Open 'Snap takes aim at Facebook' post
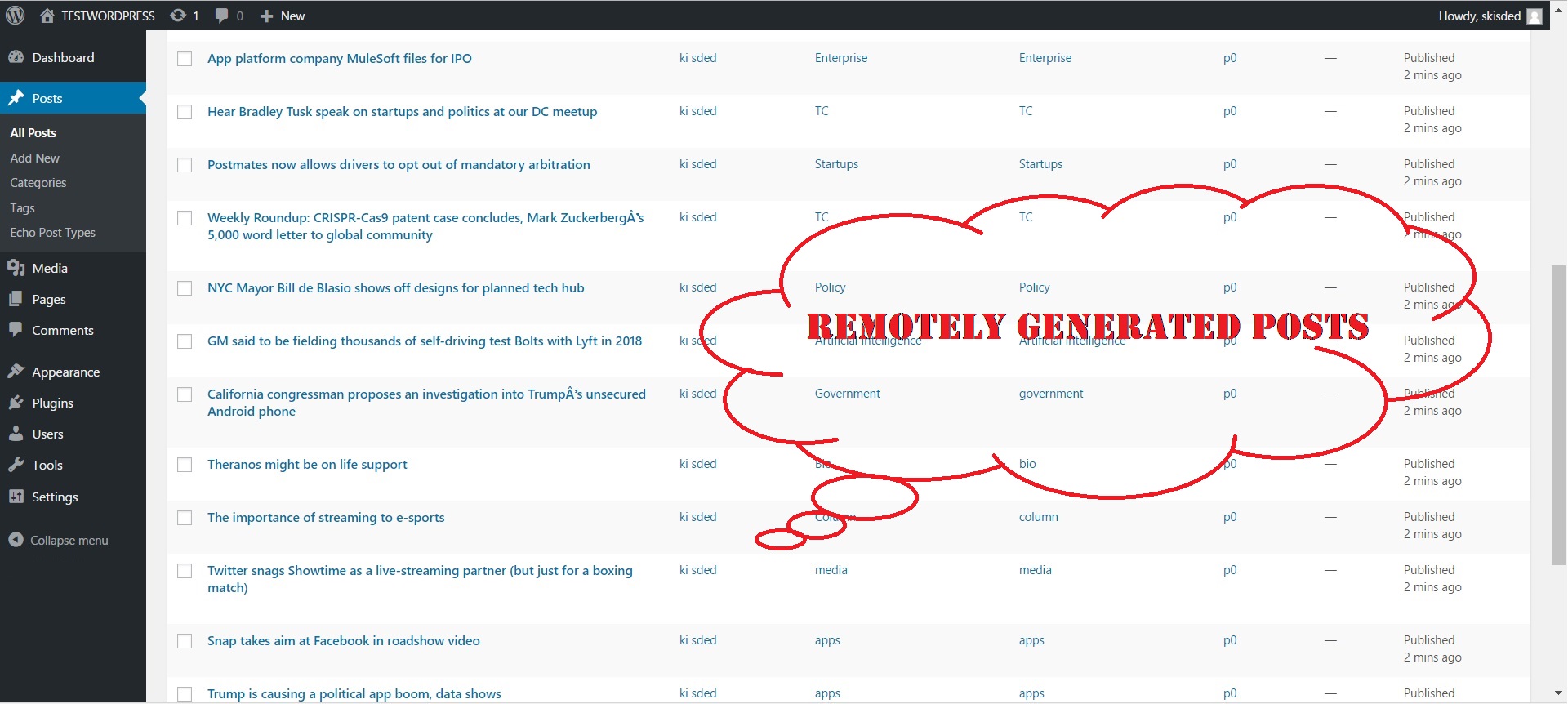 (x=344, y=640)
